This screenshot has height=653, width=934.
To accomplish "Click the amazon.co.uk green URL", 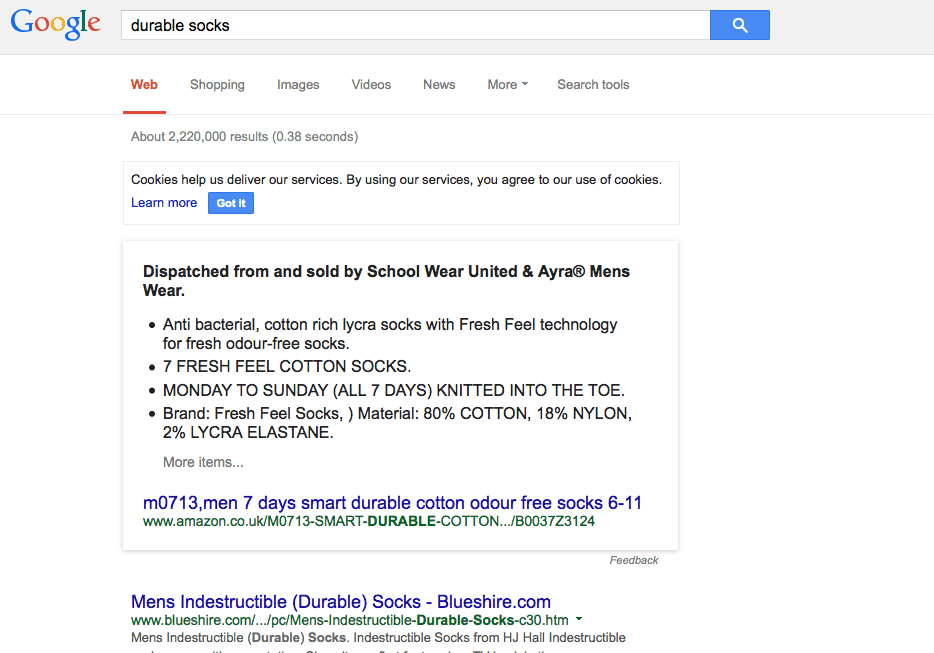I will [x=369, y=521].
